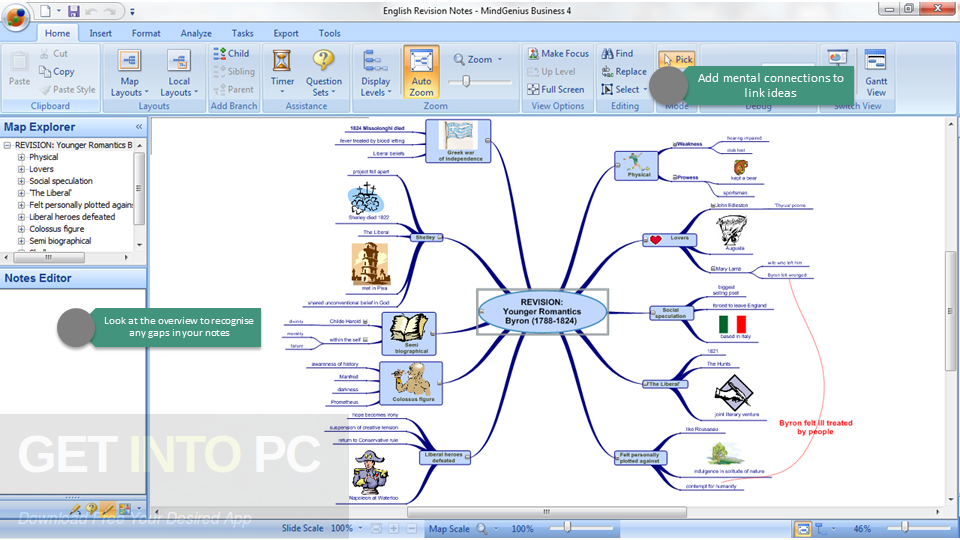This screenshot has width=960, height=540.
Task: Select the Shelley branch on the map
Action: point(426,237)
